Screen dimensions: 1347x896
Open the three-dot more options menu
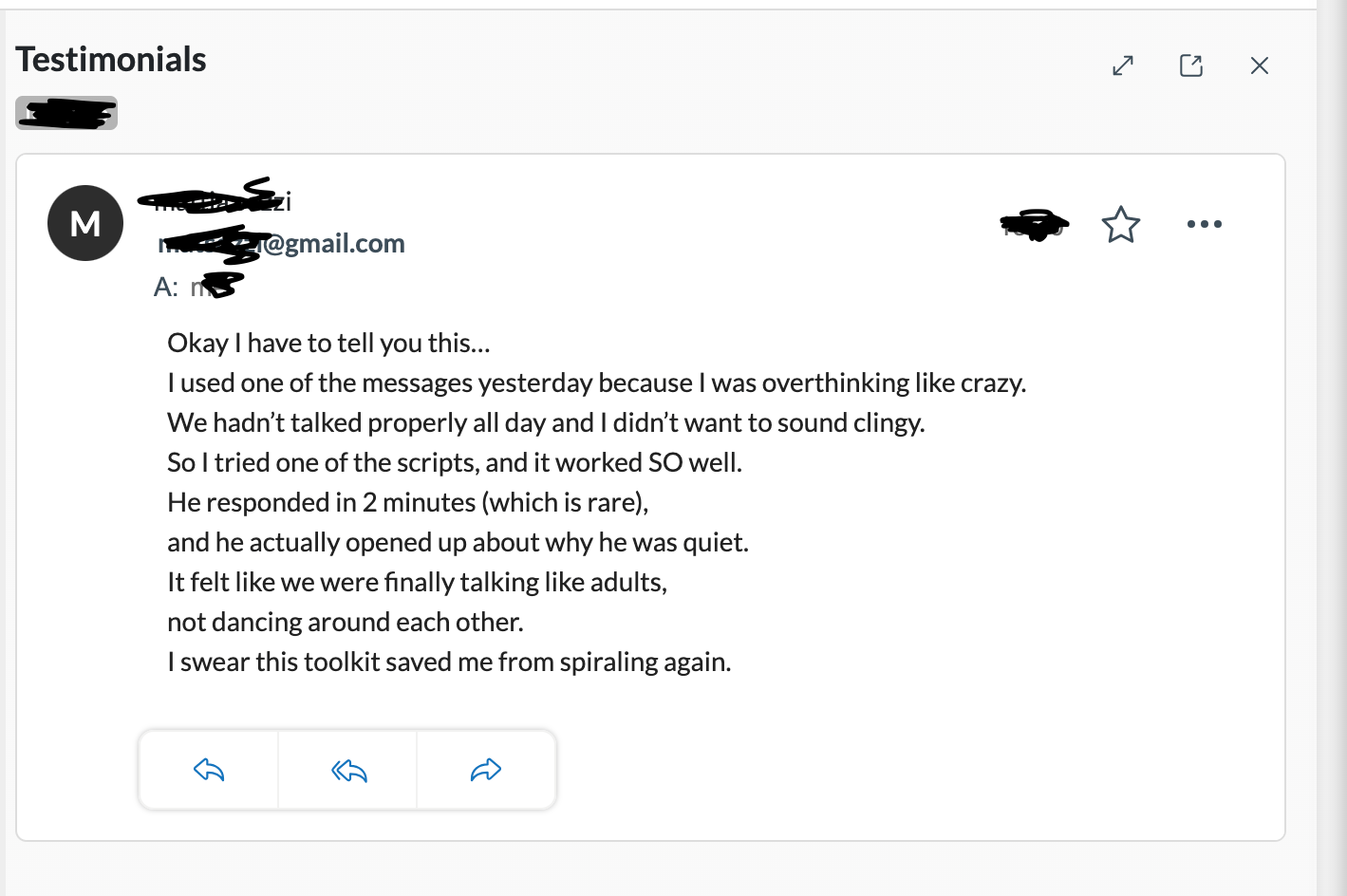(1204, 225)
